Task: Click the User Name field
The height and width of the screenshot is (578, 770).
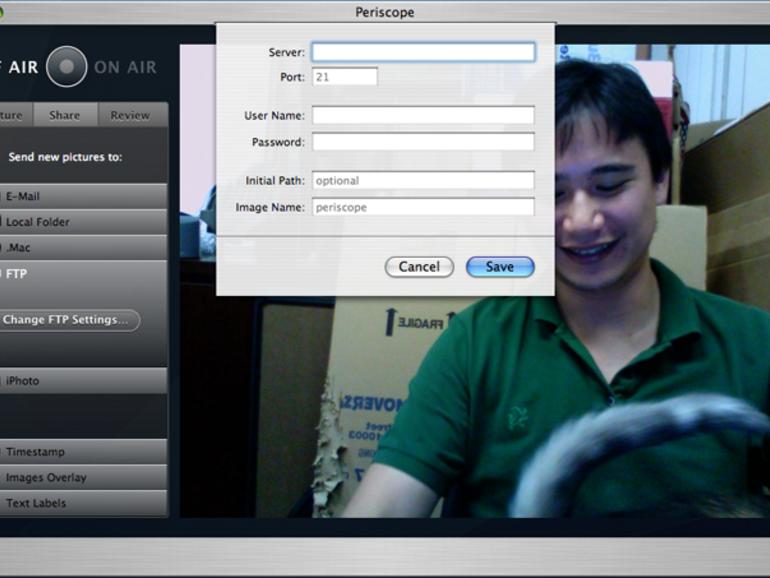Action: click(x=423, y=115)
